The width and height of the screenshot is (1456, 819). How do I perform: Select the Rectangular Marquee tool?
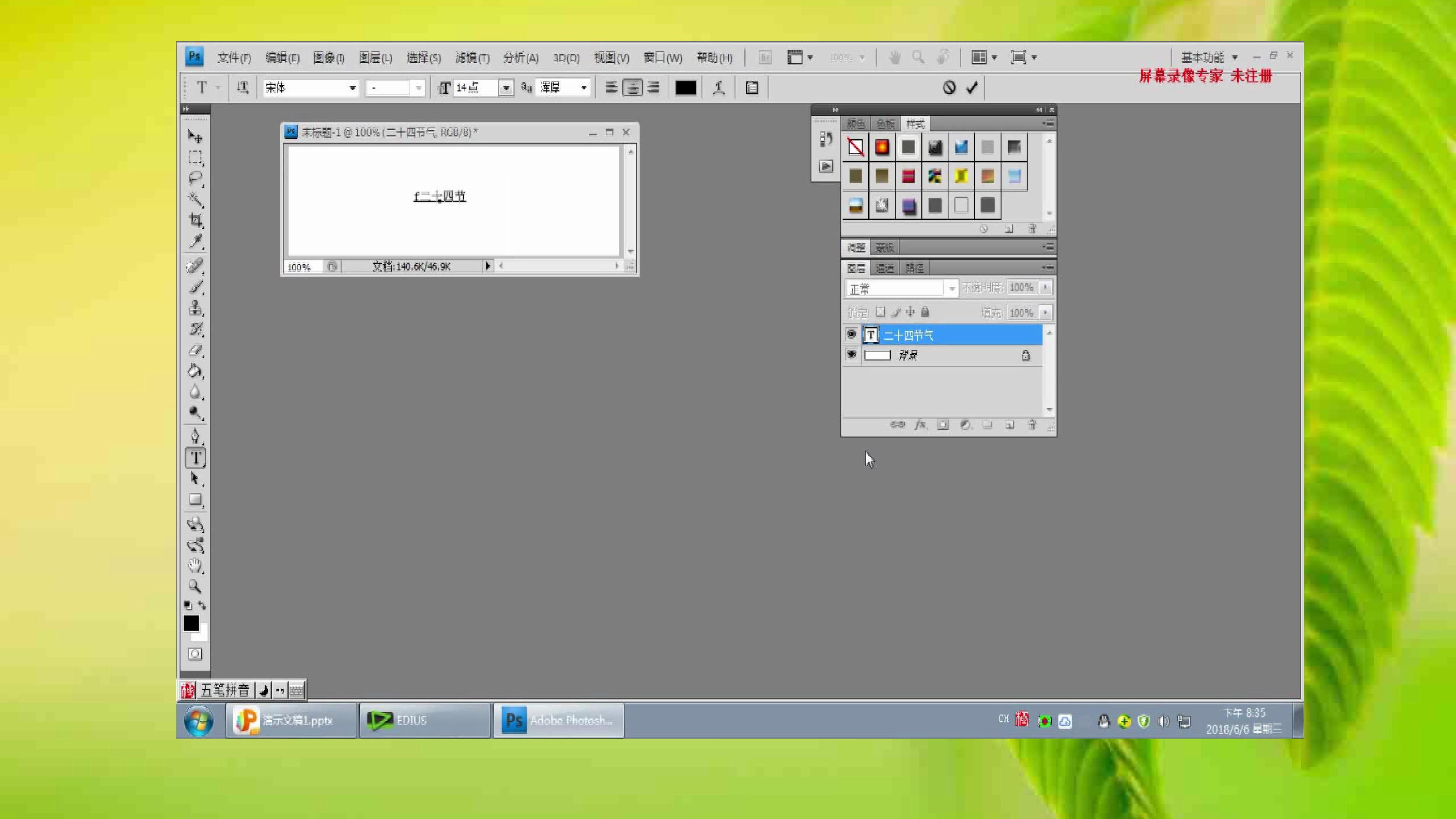point(195,157)
